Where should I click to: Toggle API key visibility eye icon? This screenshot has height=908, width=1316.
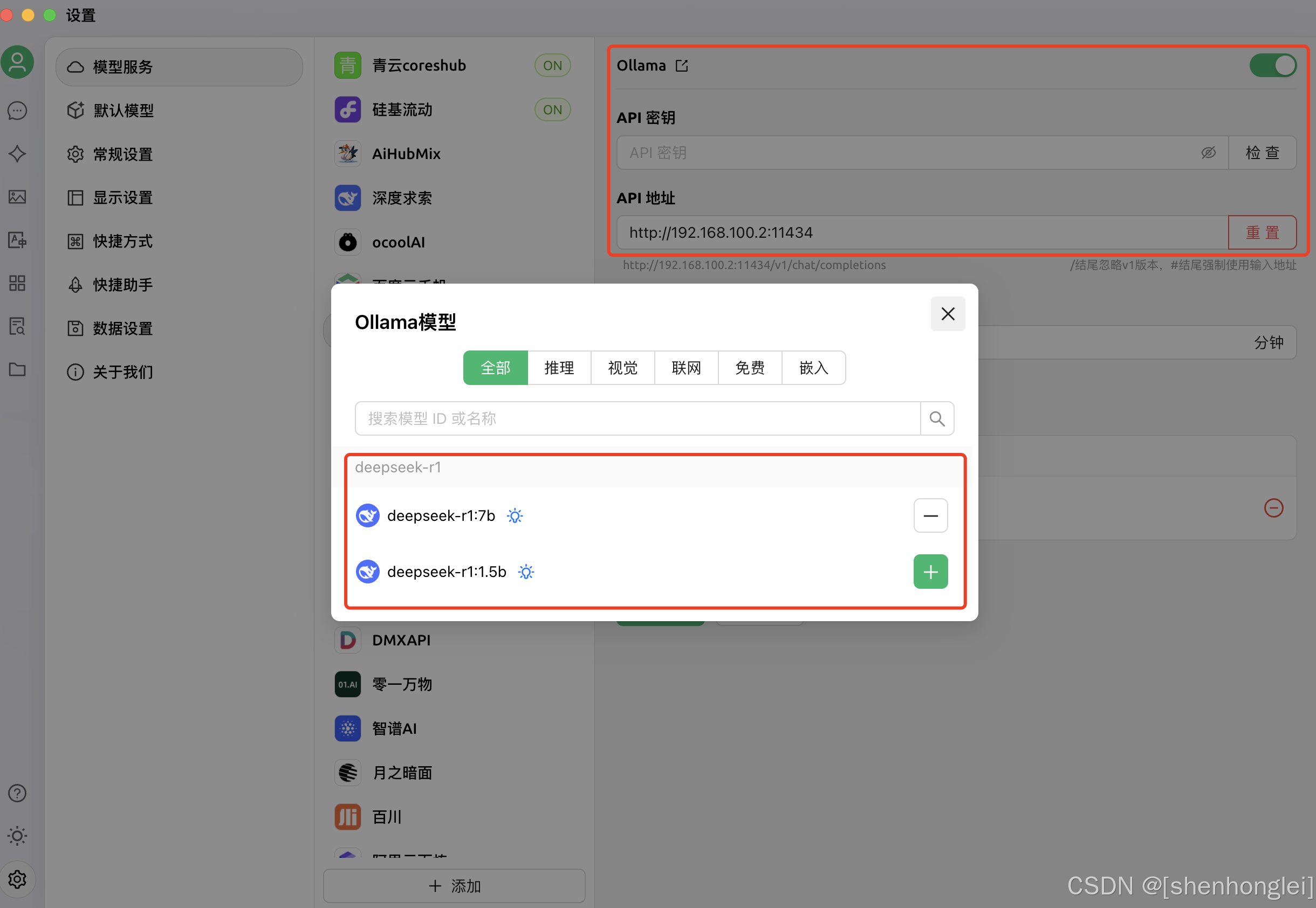click(x=1208, y=153)
